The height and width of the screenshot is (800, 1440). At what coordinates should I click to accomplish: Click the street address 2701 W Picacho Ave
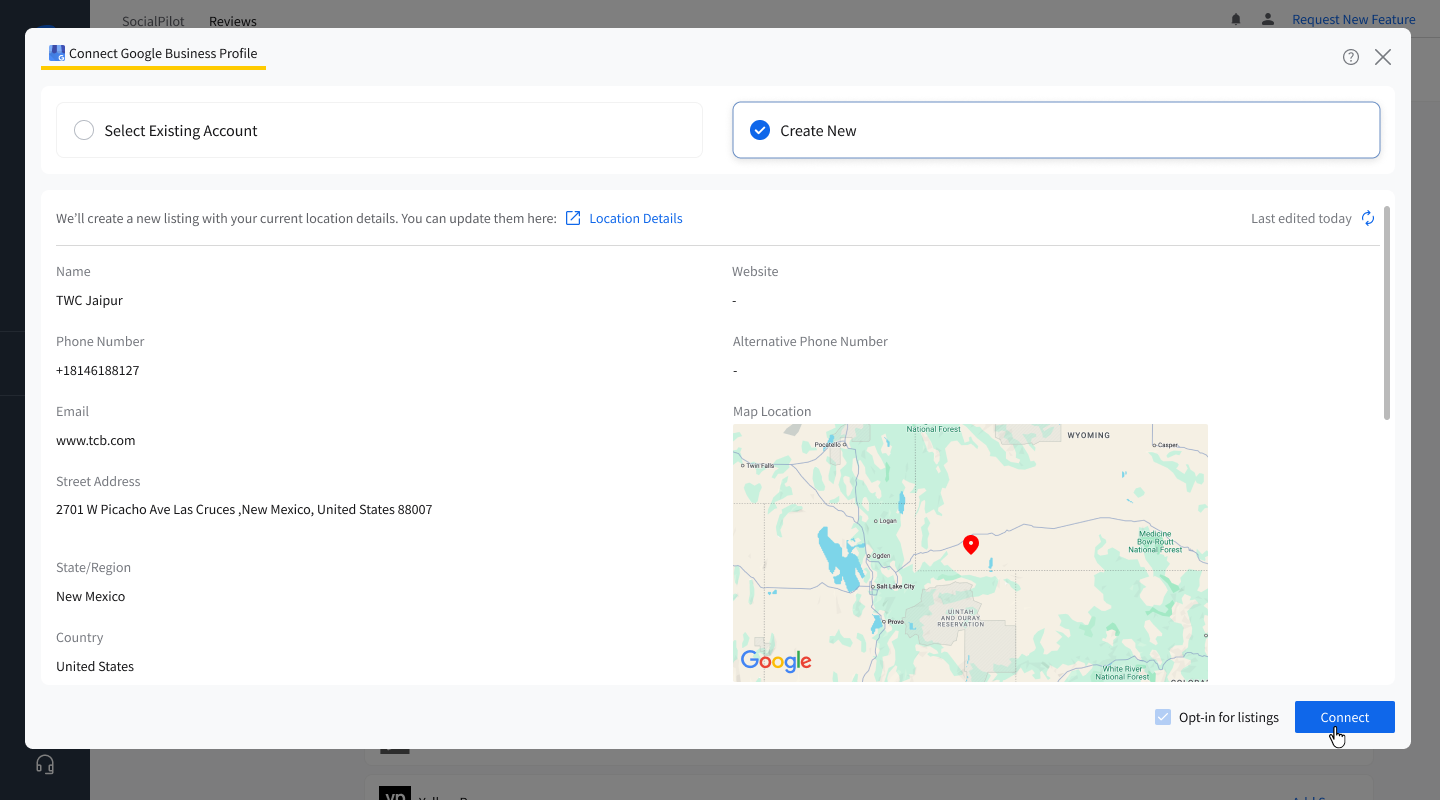click(244, 509)
